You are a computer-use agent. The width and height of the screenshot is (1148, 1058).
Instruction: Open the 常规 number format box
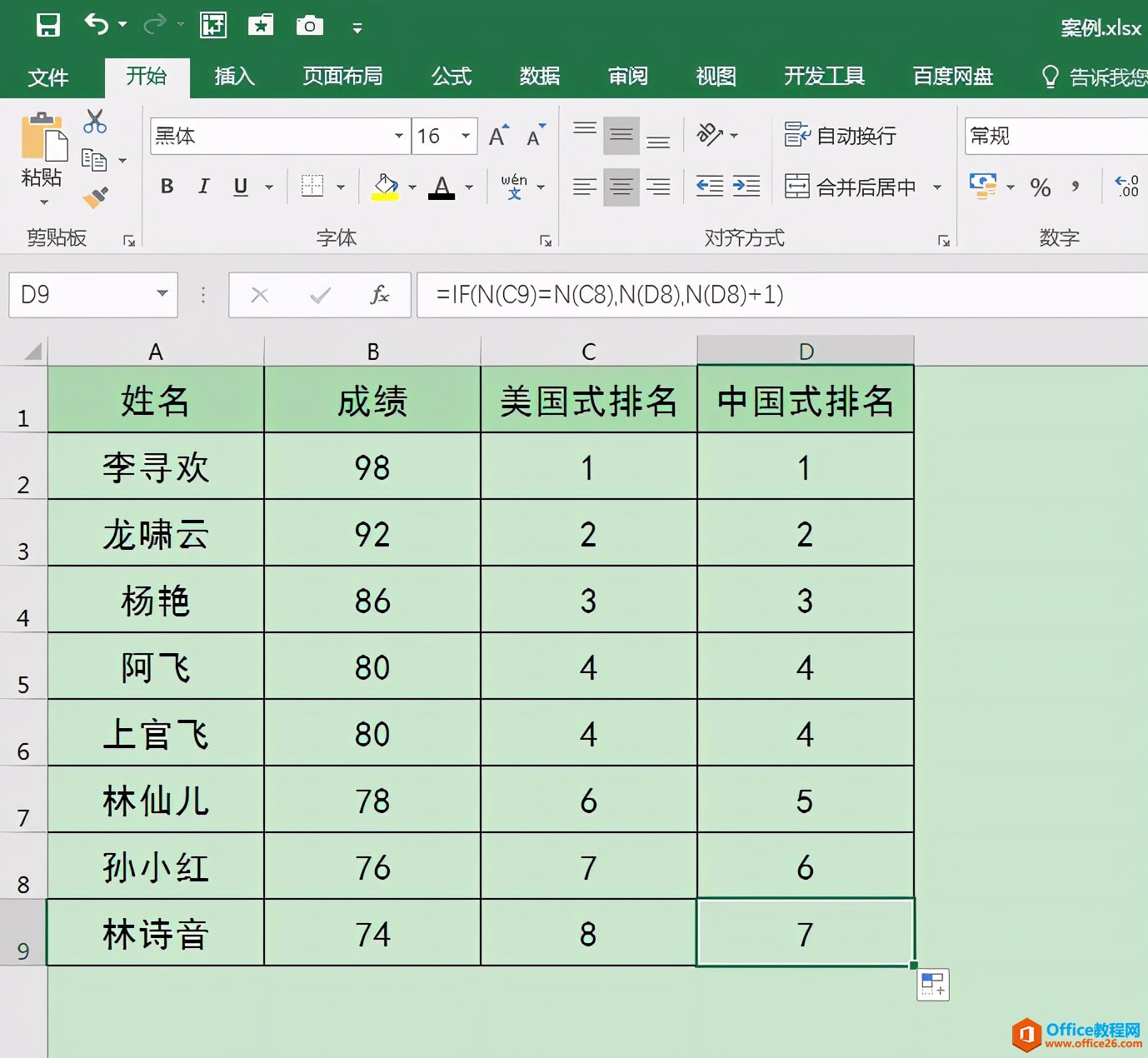(x=1056, y=136)
